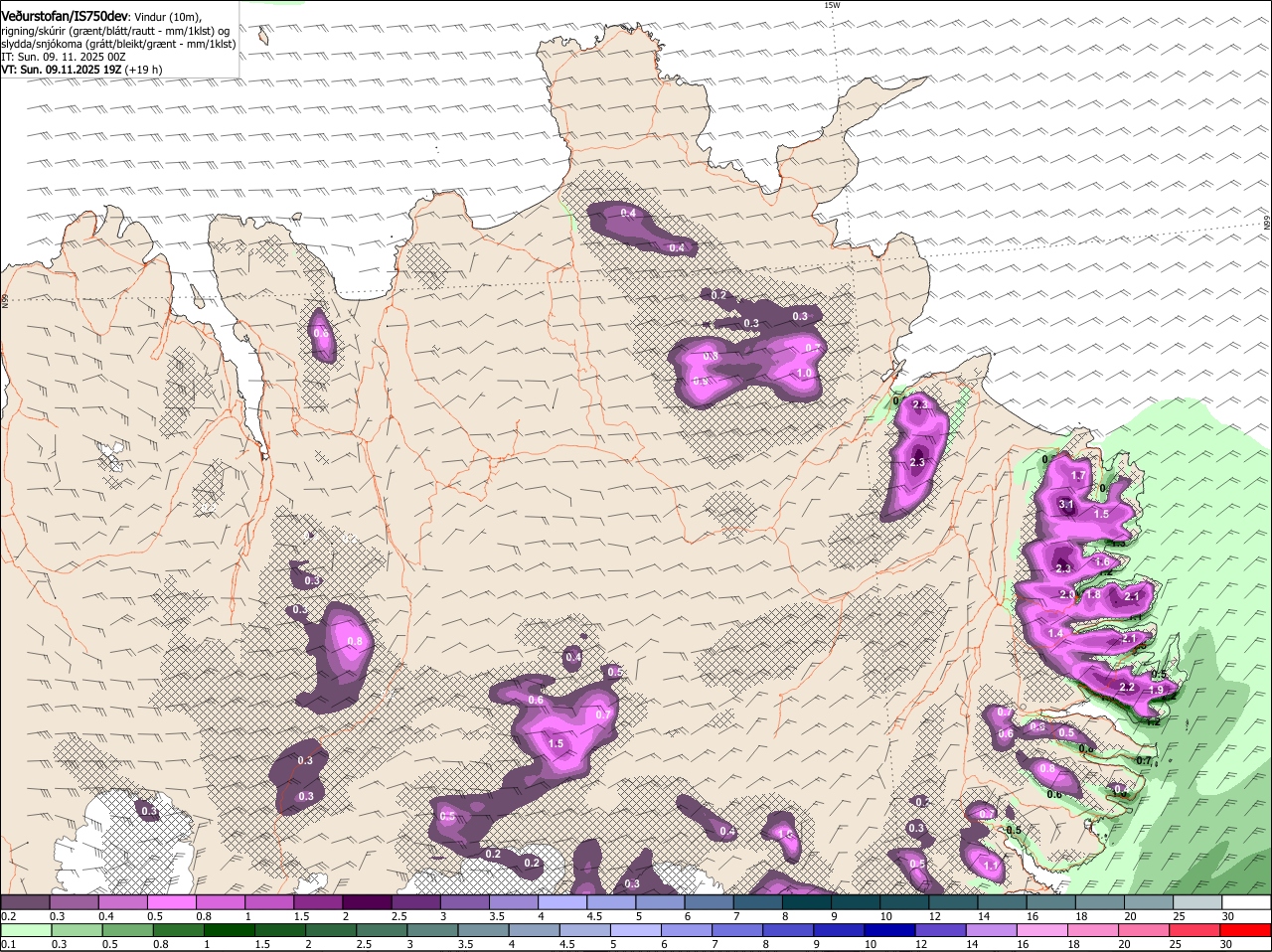Click the 'rigning/skúrir' legend description line
1272x952 pixels.
pos(117,31)
